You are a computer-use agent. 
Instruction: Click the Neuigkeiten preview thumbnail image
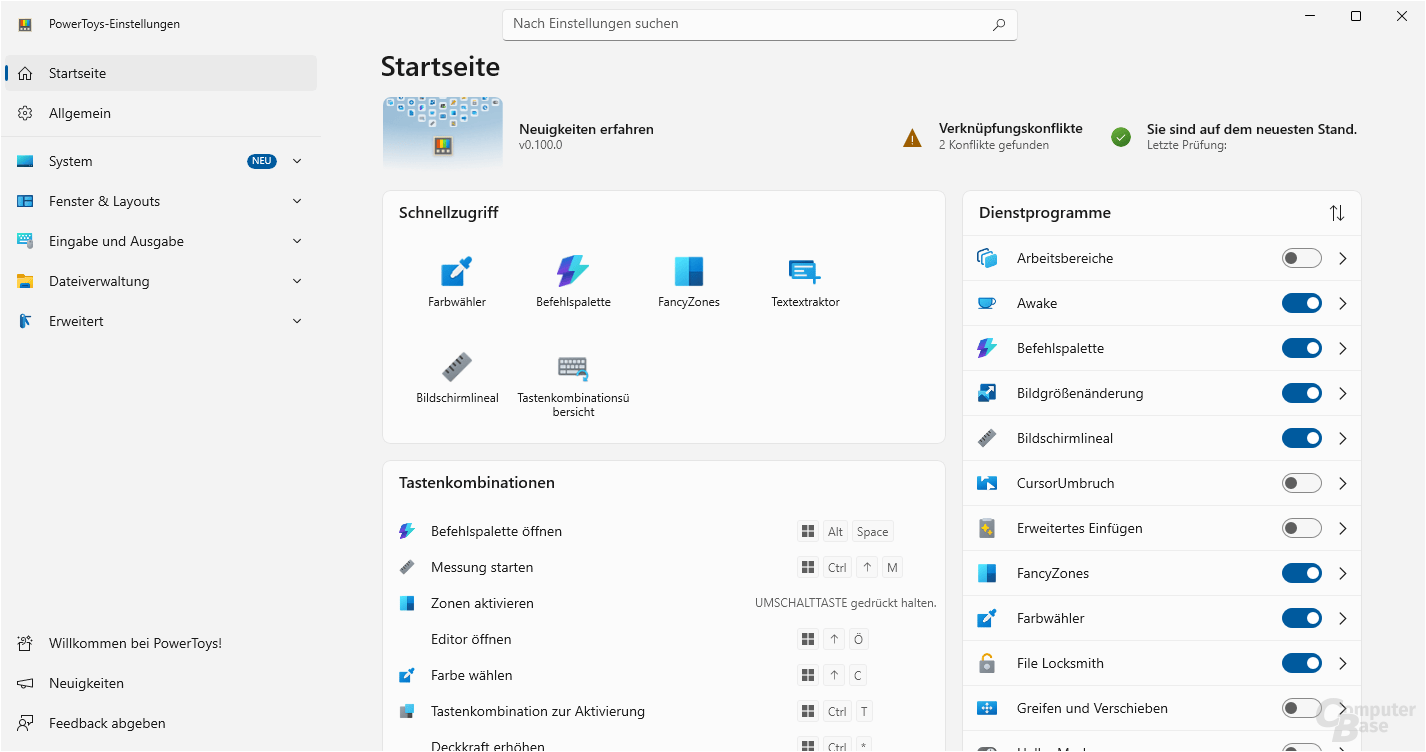[443, 134]
